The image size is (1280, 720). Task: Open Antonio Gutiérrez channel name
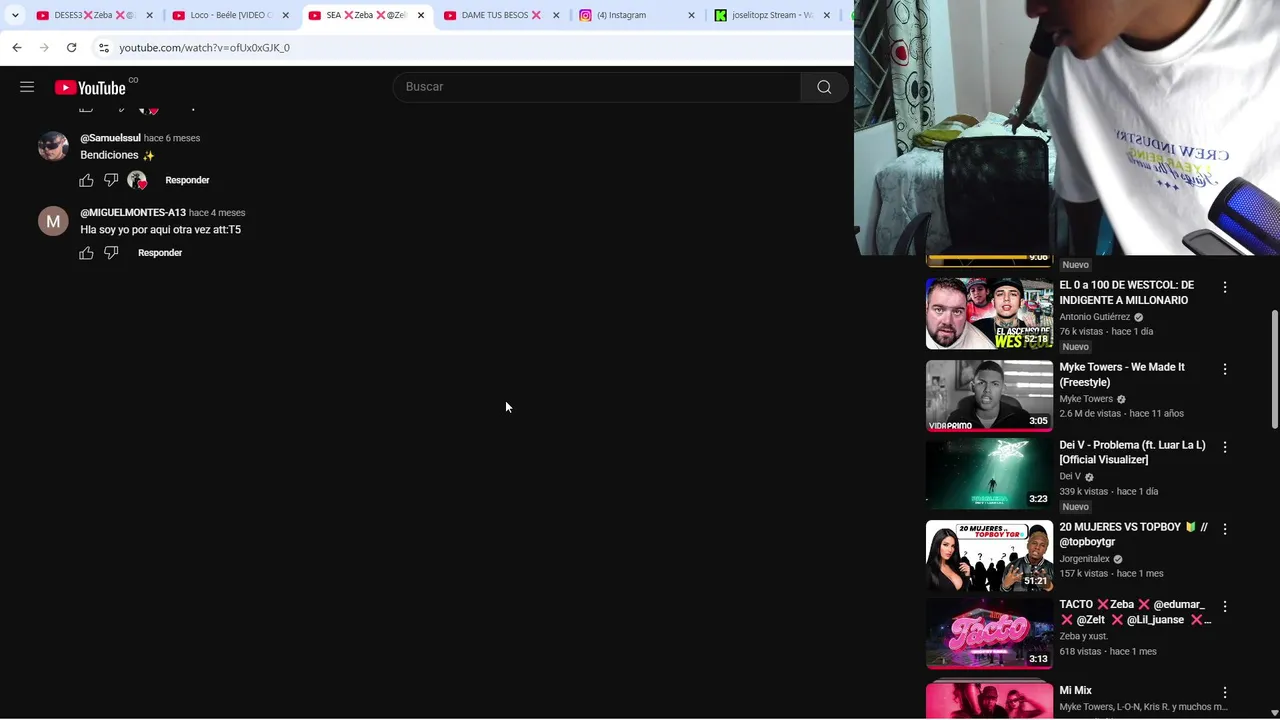(1095, 317)
